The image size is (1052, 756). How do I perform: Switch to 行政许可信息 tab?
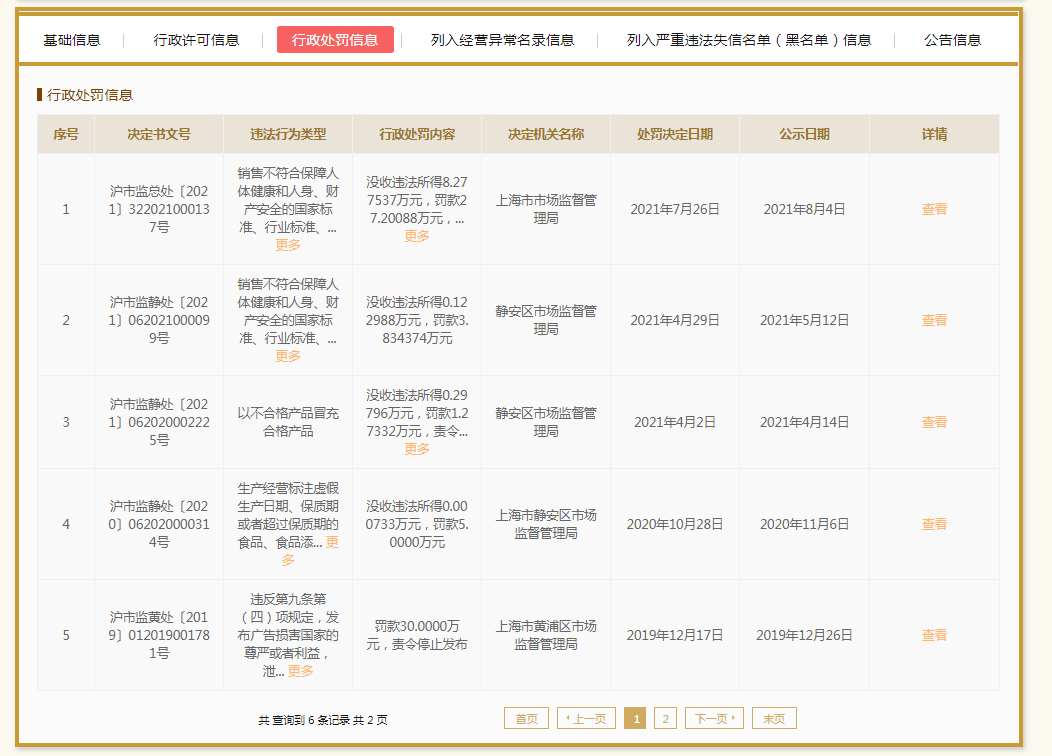click(196, 40)
